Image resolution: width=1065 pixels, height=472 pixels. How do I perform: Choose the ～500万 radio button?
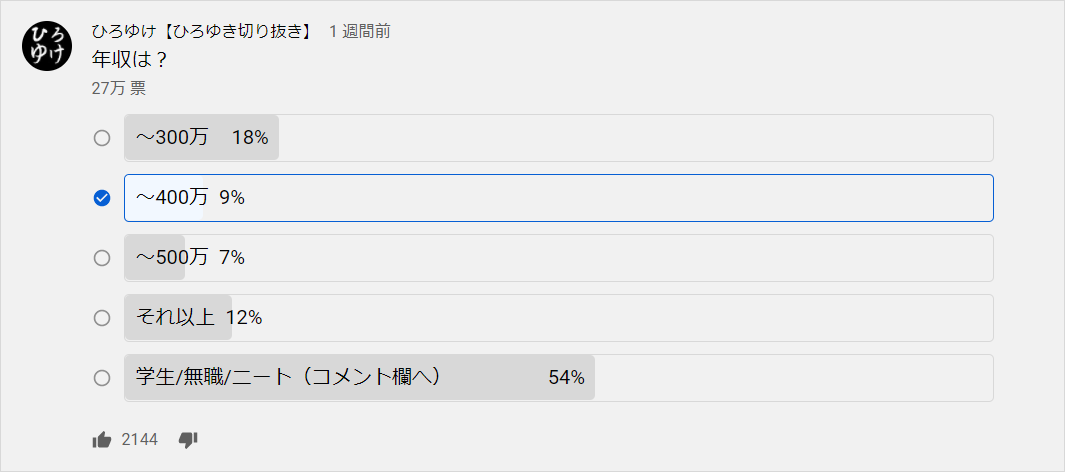[102, 258]
